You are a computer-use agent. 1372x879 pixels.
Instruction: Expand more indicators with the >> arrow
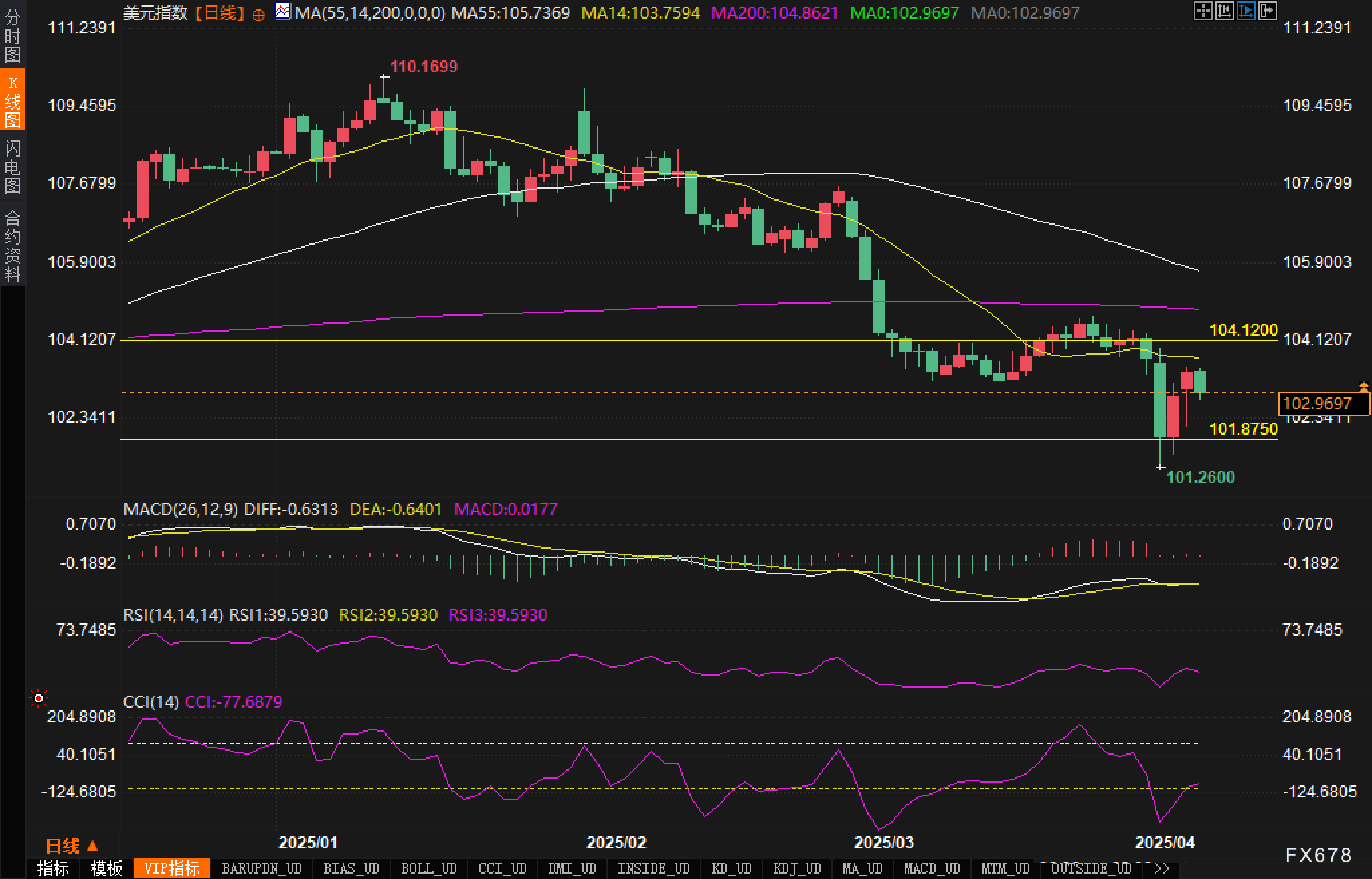(x=1161, y=868)
